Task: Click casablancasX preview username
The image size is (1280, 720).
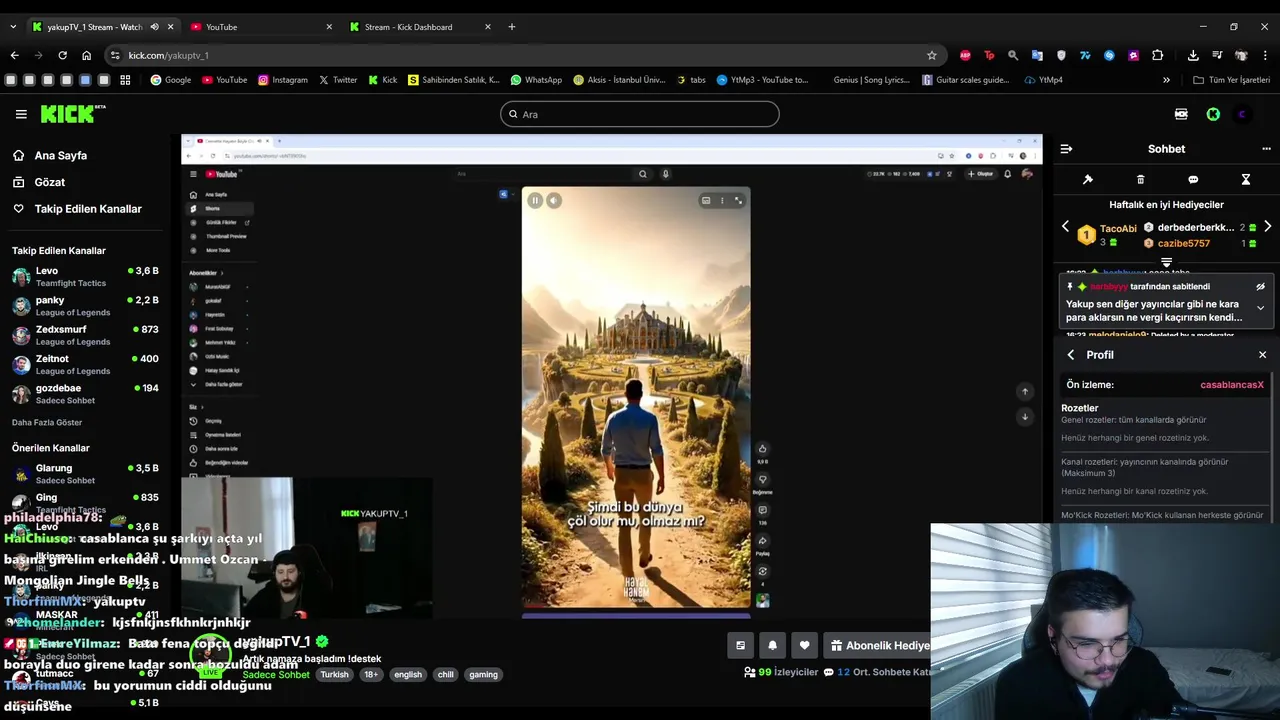Action: pyautogui.click(x=1232, y=385)
